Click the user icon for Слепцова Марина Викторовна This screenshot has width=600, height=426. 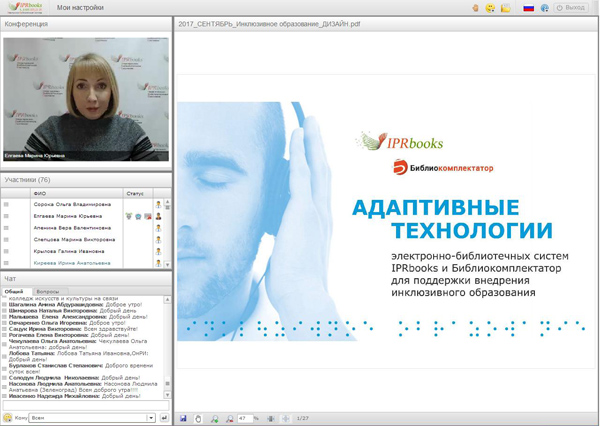[158, 240]
